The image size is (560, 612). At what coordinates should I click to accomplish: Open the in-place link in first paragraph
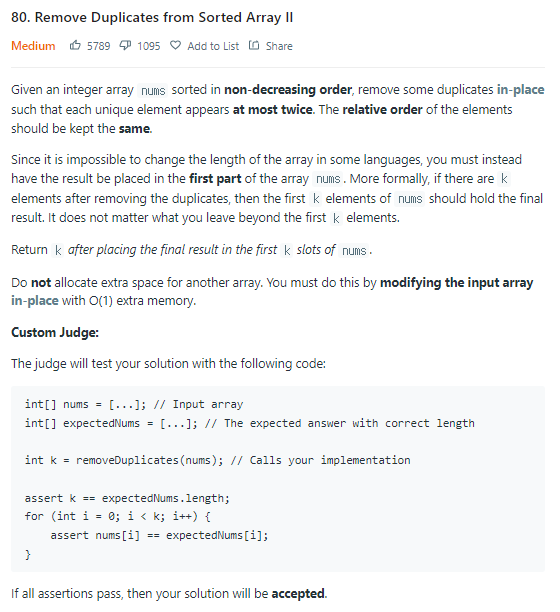point(521,90)
